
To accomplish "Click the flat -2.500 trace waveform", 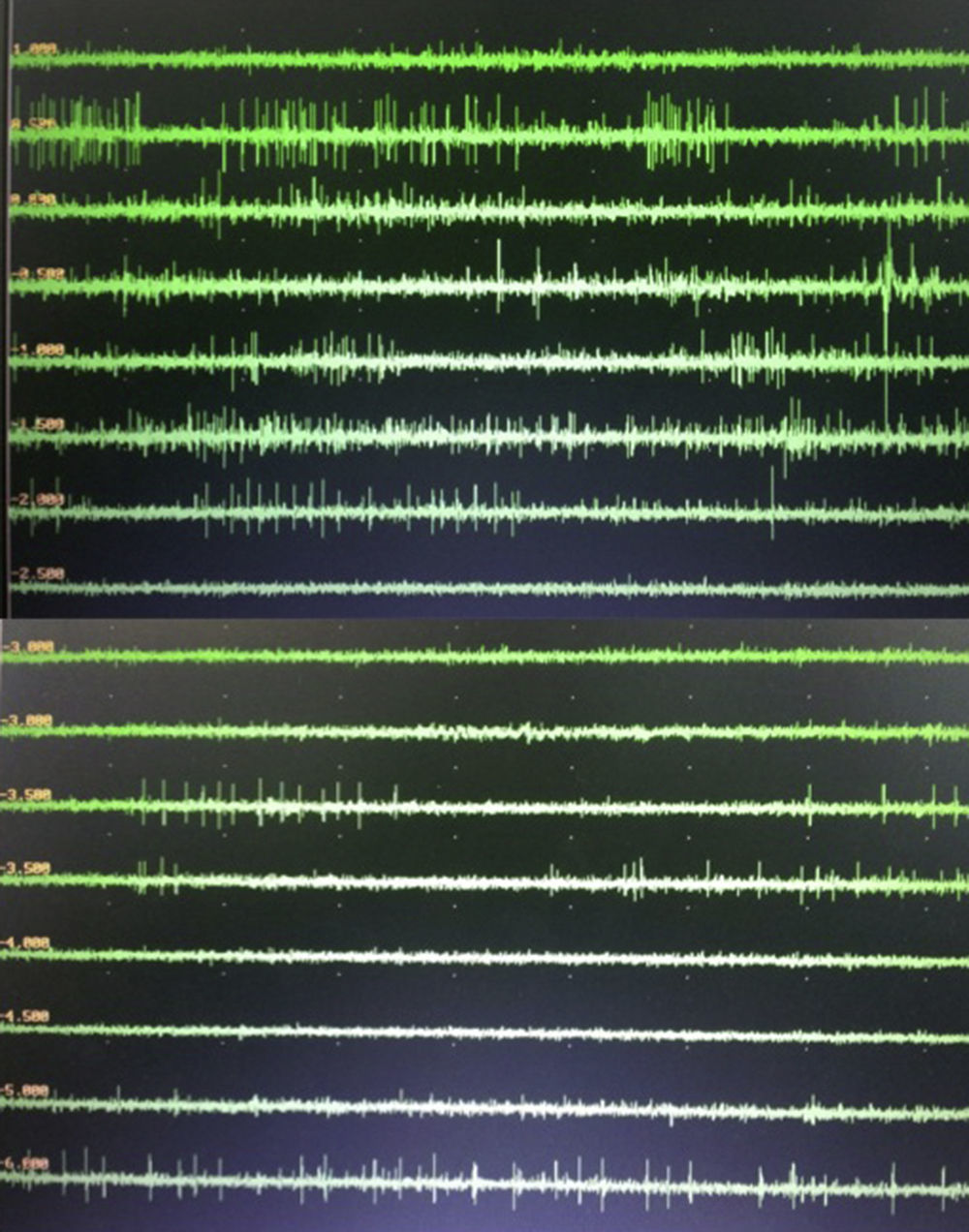I will 484,588.
